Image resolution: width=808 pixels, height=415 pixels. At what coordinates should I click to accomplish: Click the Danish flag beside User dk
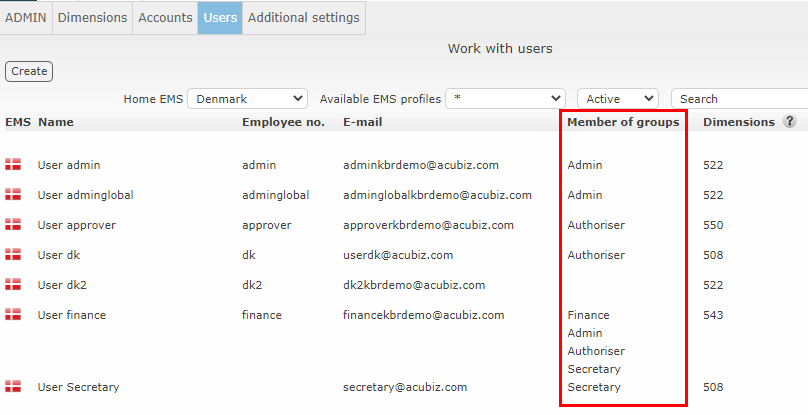click(x=13, y=254)
